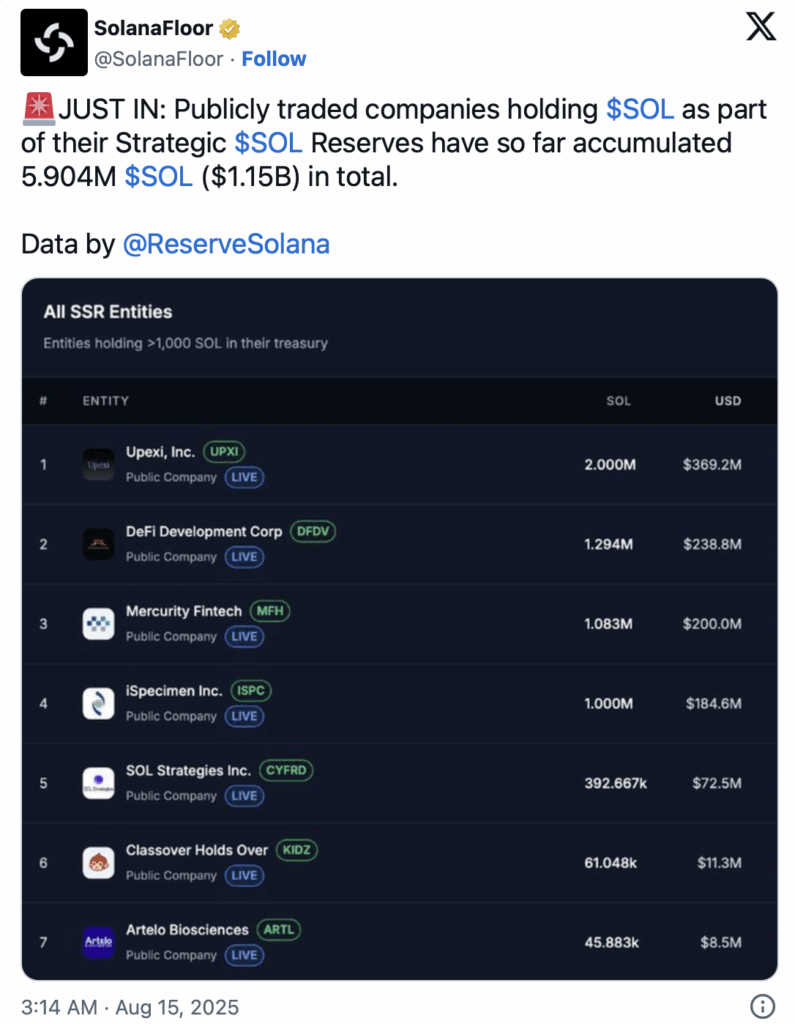Click the Artelo Biosciences logo

tap(99, 942)
